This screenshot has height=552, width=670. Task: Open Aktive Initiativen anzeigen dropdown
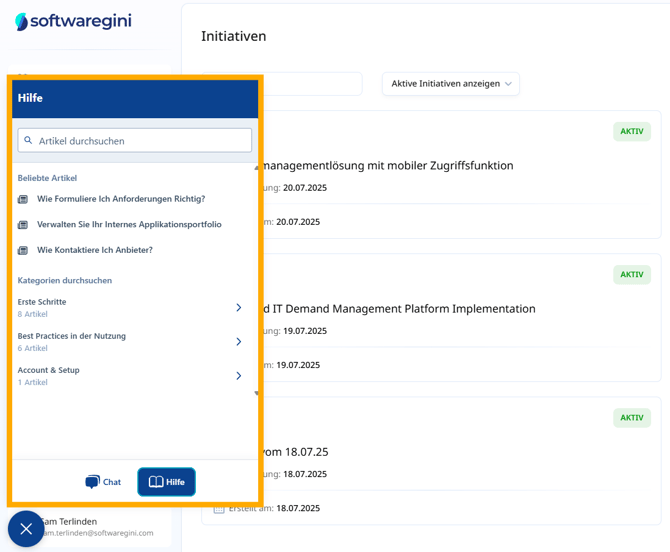pyautogui.click(x=450, y=84)
